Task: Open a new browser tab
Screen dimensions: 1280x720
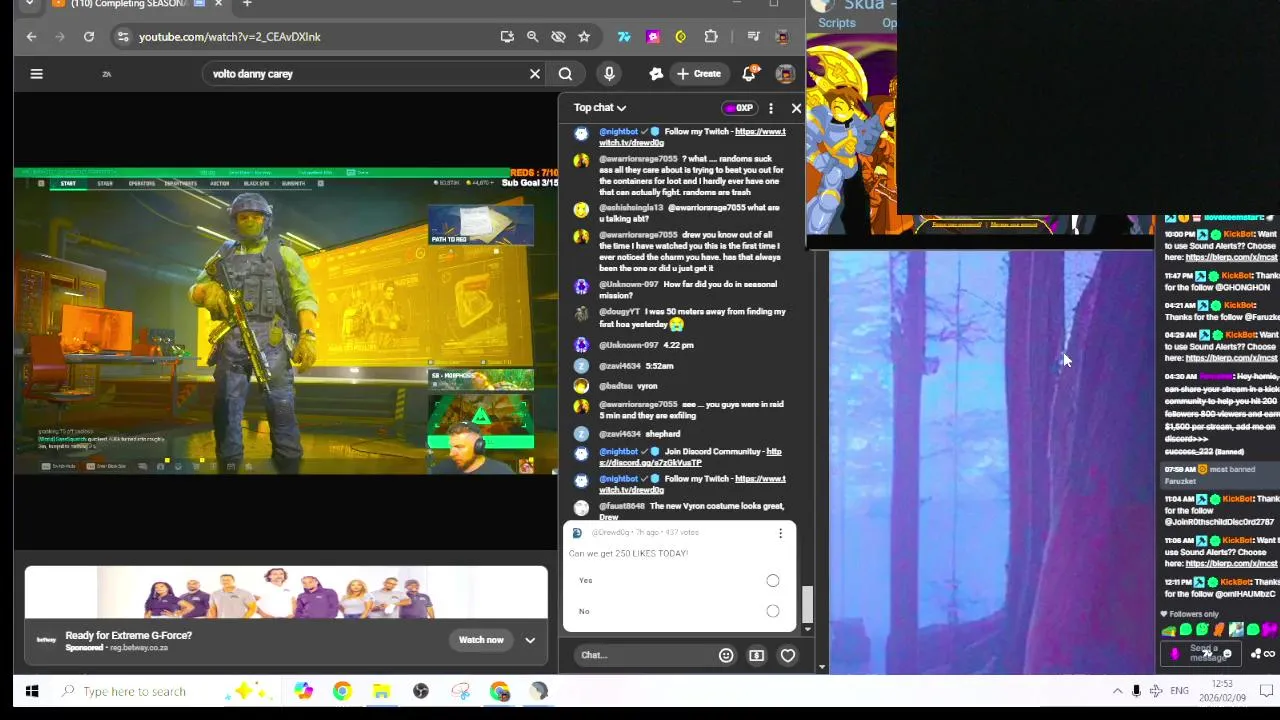Action: [x=246, y=4]
